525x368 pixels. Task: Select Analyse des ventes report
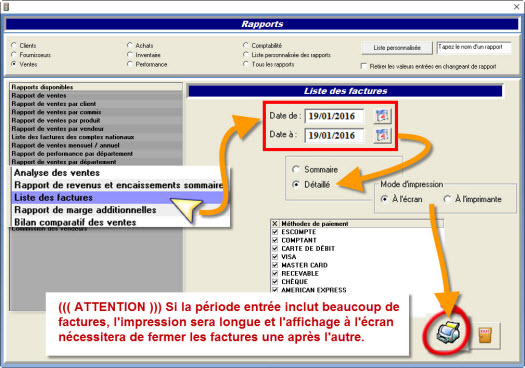coord(120,173)
